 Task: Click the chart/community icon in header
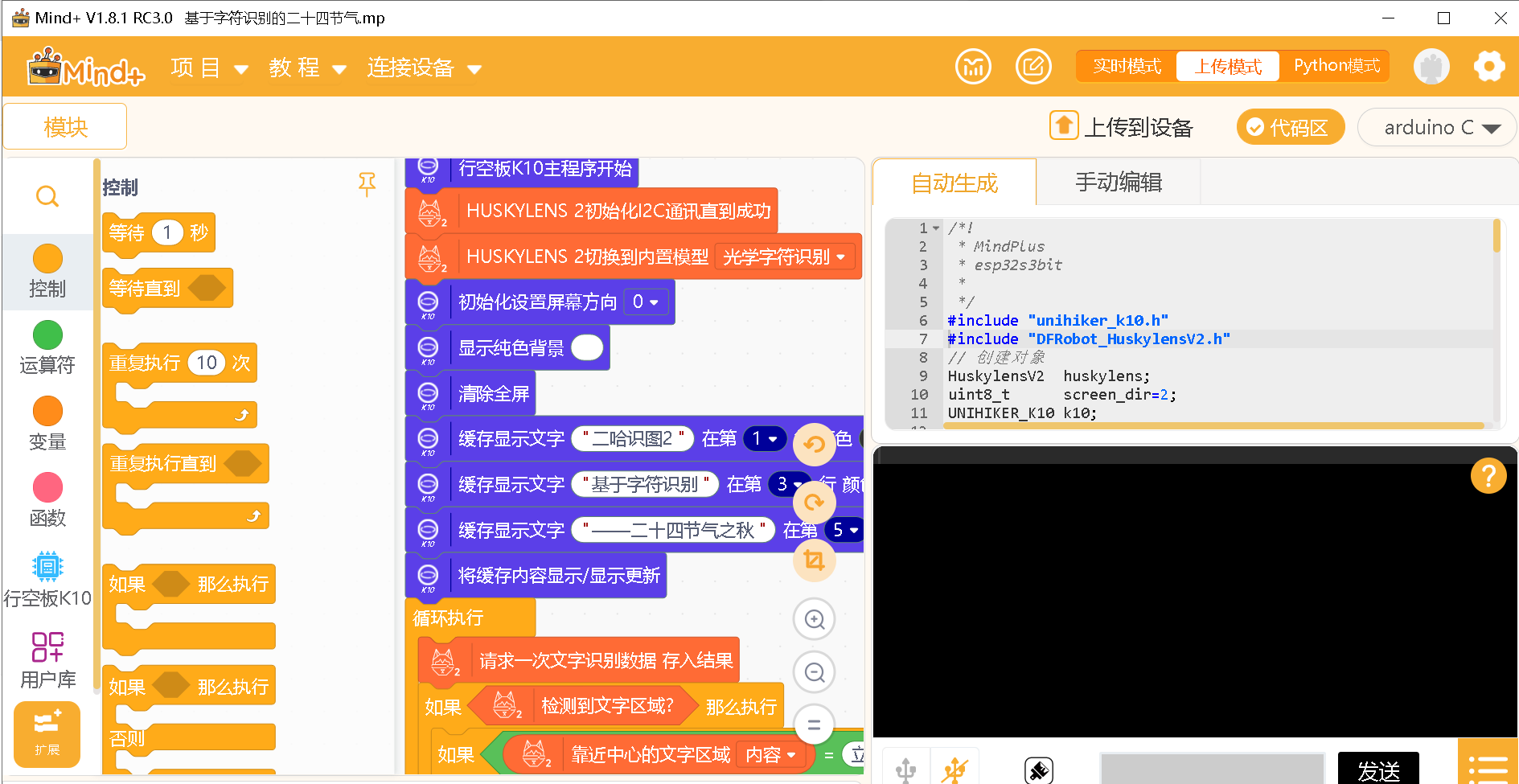[x=973, y=66]
